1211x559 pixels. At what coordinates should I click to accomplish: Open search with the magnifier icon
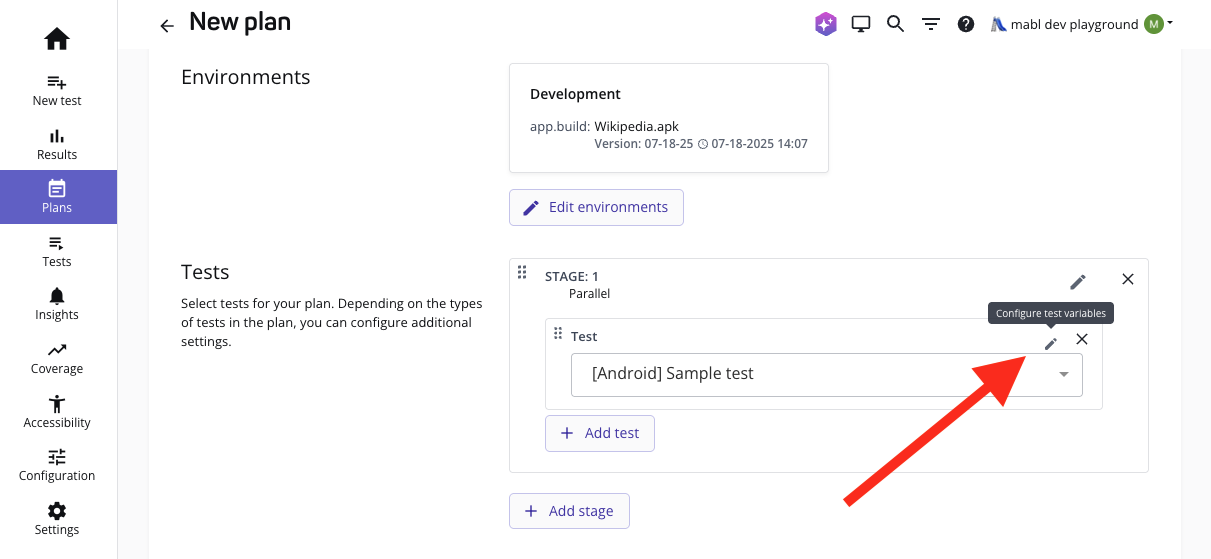pyautogui.click(x=895, y=24)
